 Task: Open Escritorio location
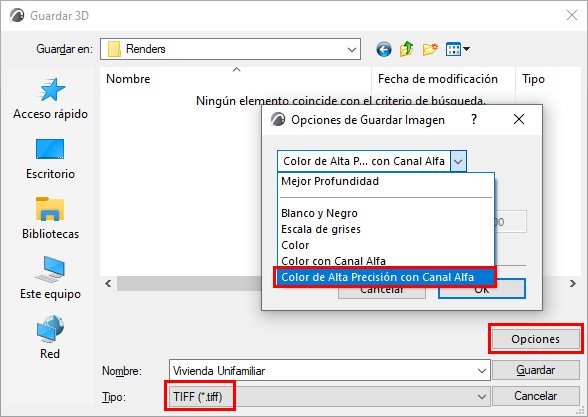click(x=50, y=159)
